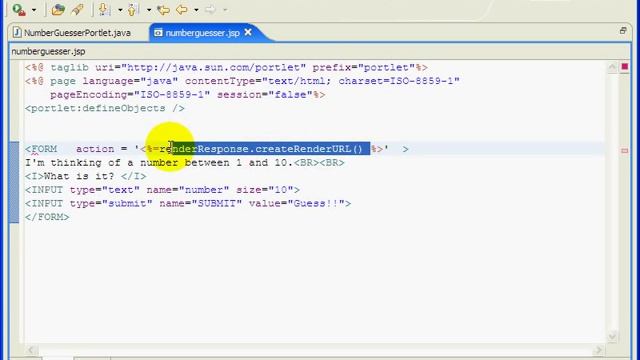Click the Java file icon on NumberGuesserPortlet tab
This screenshot has width=640, height=360.
point(17,33)
